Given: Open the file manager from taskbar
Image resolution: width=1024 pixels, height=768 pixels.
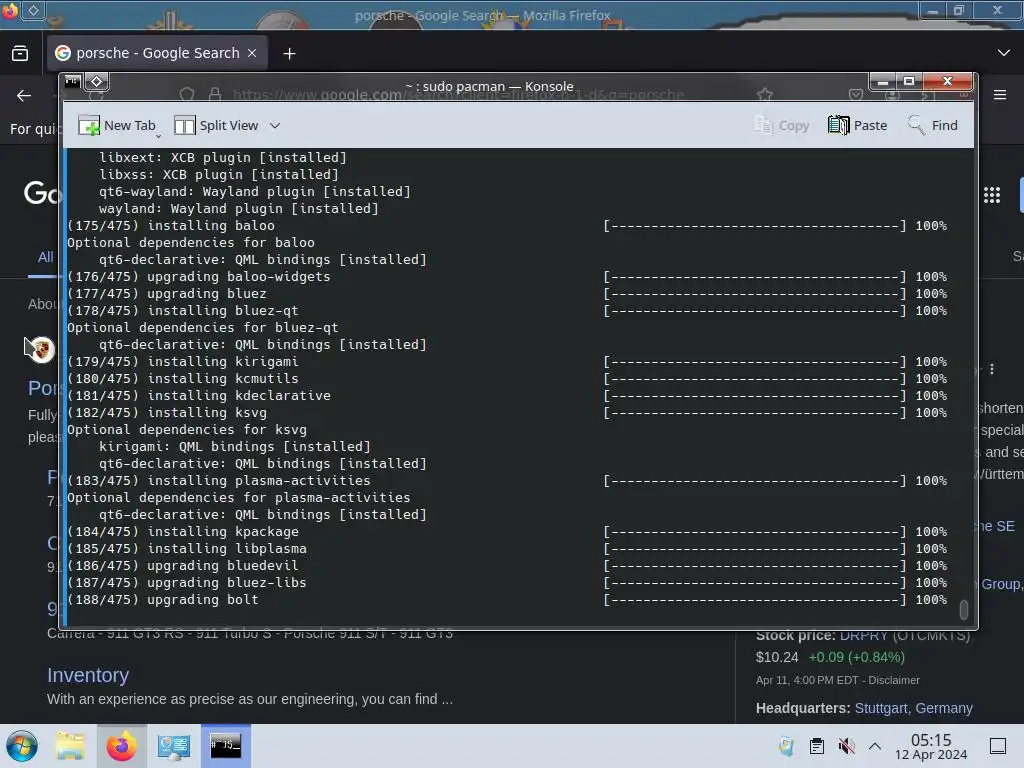Looking at the screenshot, I should [70, 746].
